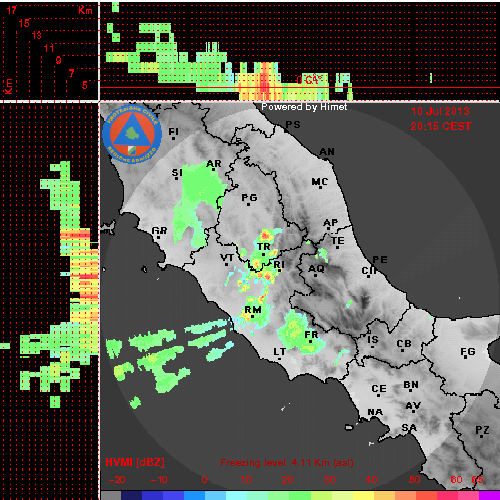Click the RM city label on the map
This screenshot has width=500, height=500.
click(x=253, y=310)
